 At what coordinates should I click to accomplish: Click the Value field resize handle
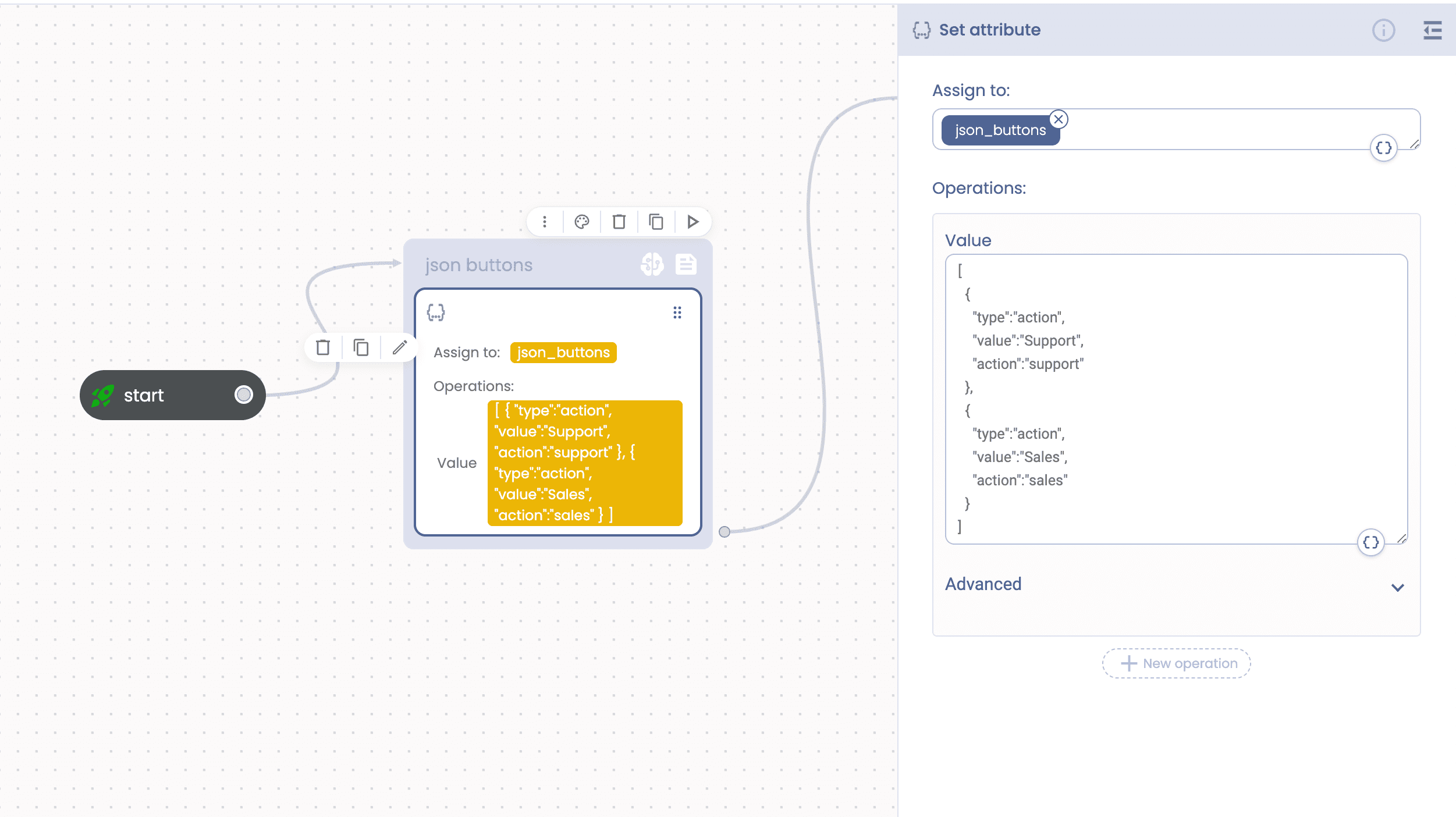click(x=1402, y=539)
